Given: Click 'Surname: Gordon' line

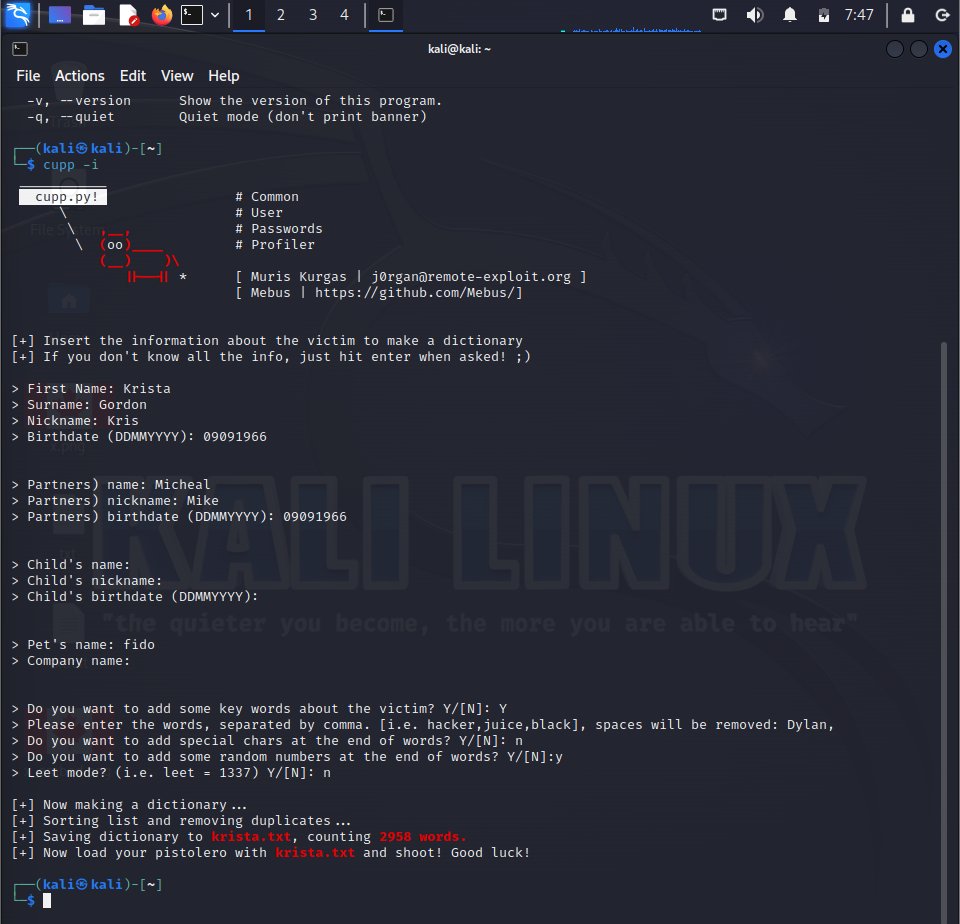Looking at the screenshot, I should click(x=79, y=405).
